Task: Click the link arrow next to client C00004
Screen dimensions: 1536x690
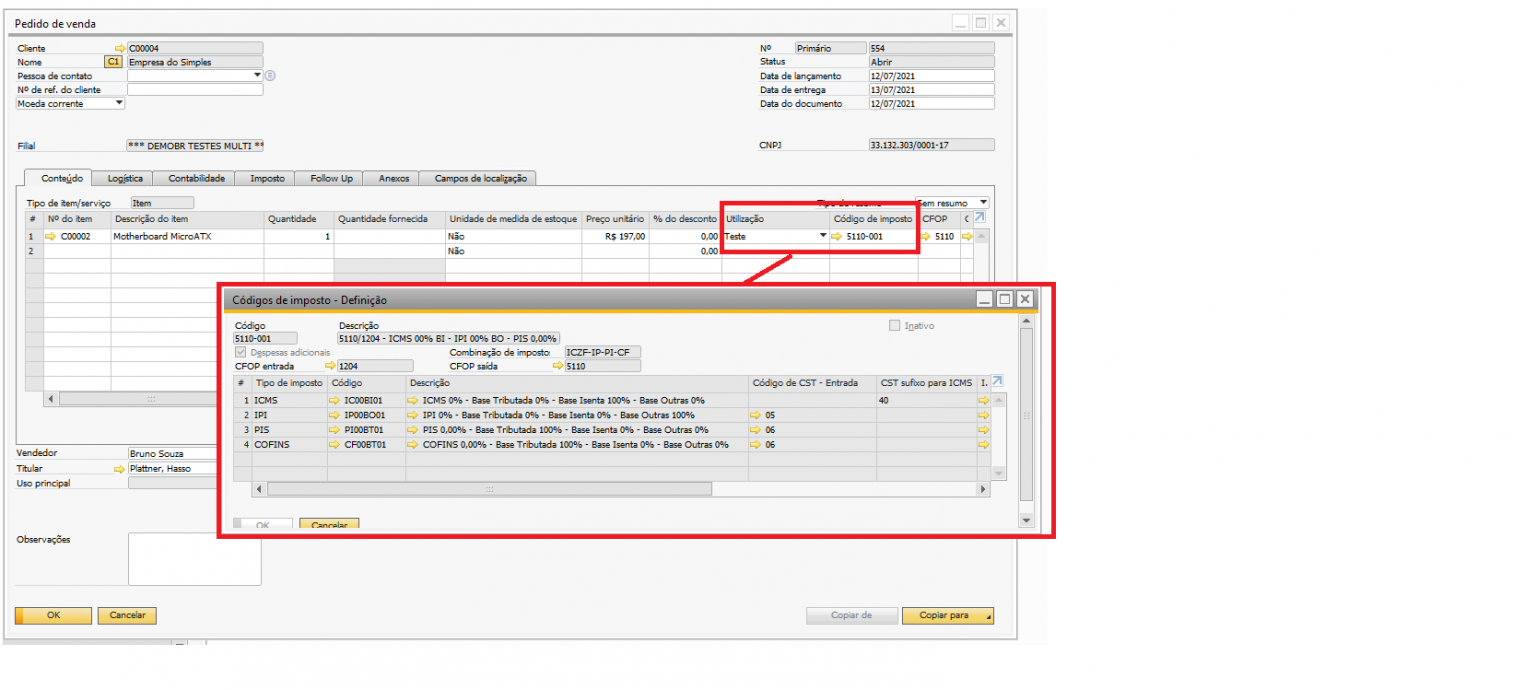Action: (121, 48)
